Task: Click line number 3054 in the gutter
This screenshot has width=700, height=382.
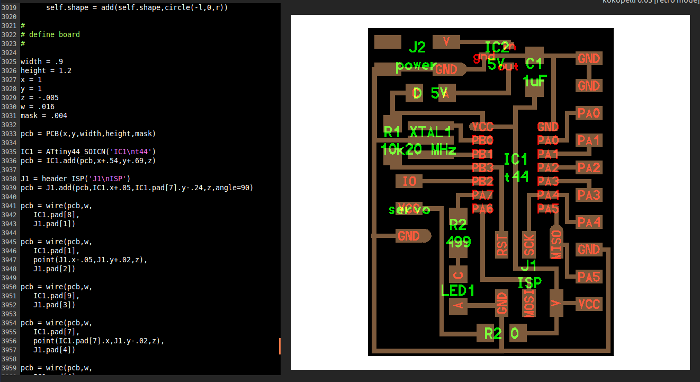Action: click(9, 322)
